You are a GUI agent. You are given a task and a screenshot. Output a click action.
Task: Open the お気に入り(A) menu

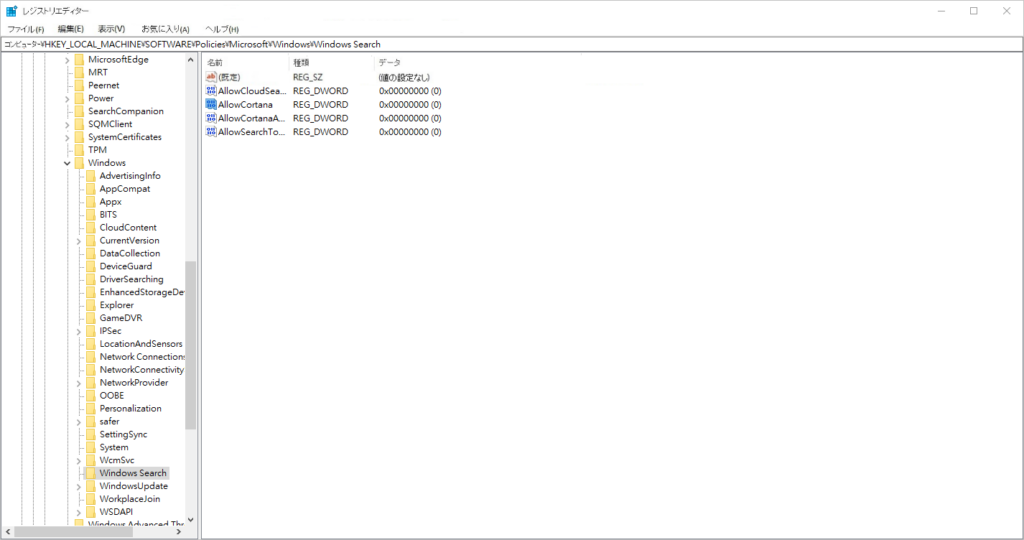pos(167,29)
